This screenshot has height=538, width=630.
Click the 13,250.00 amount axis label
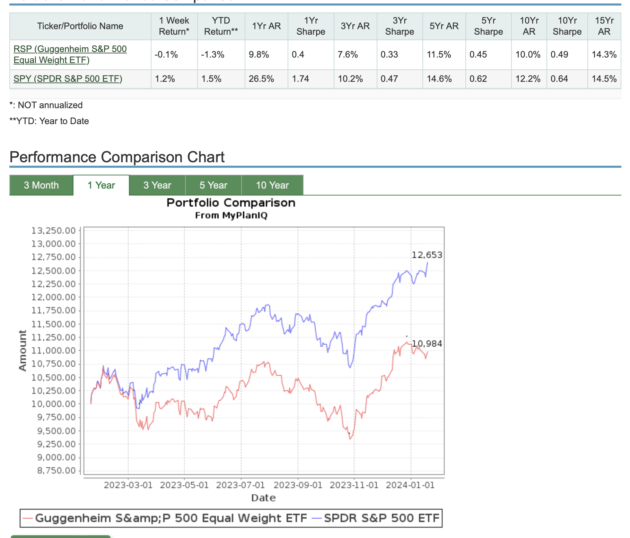point(53,231)
